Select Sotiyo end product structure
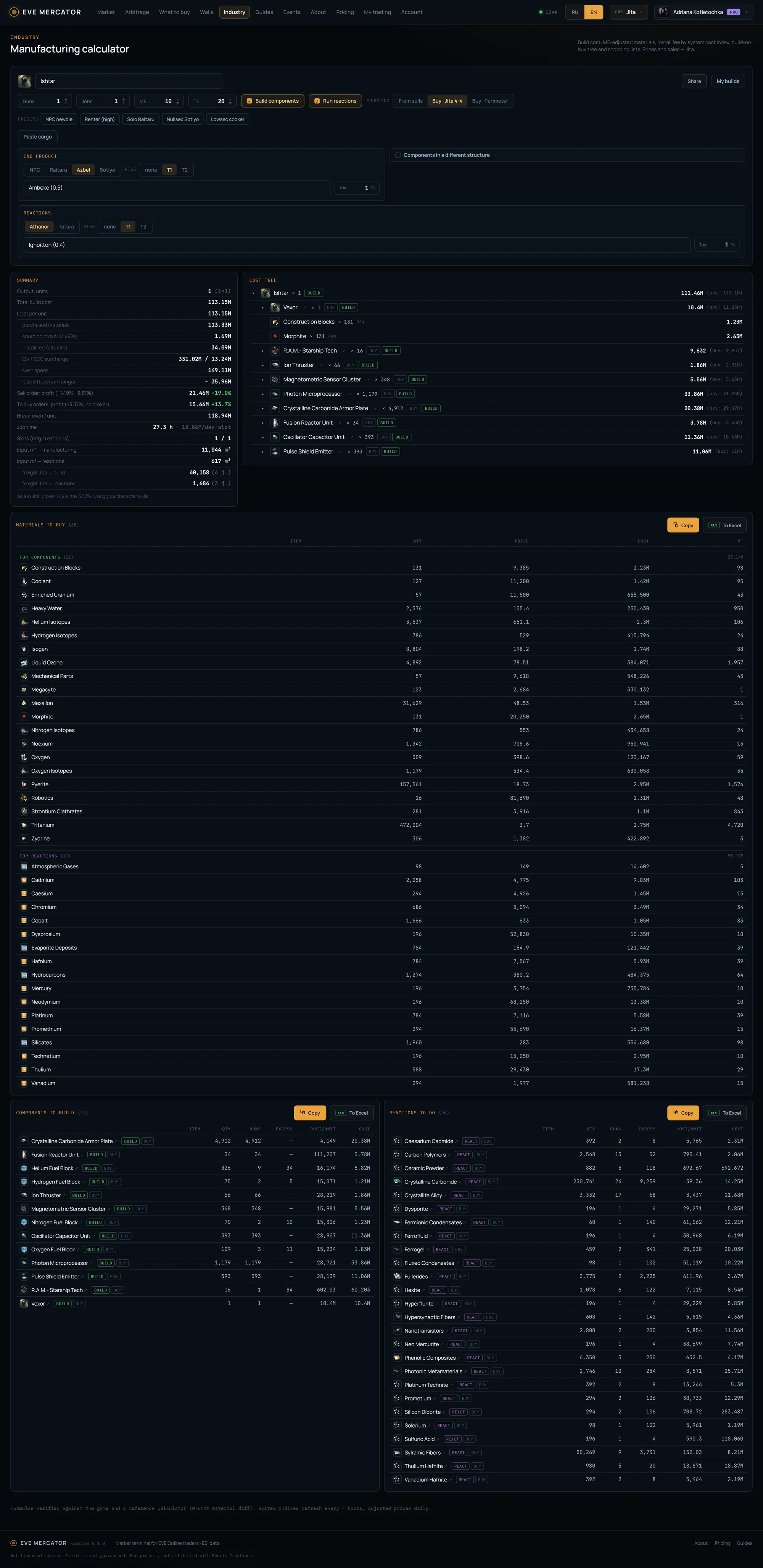The width and height of the screenshot is (763, 1568). [x=107, y=170]
